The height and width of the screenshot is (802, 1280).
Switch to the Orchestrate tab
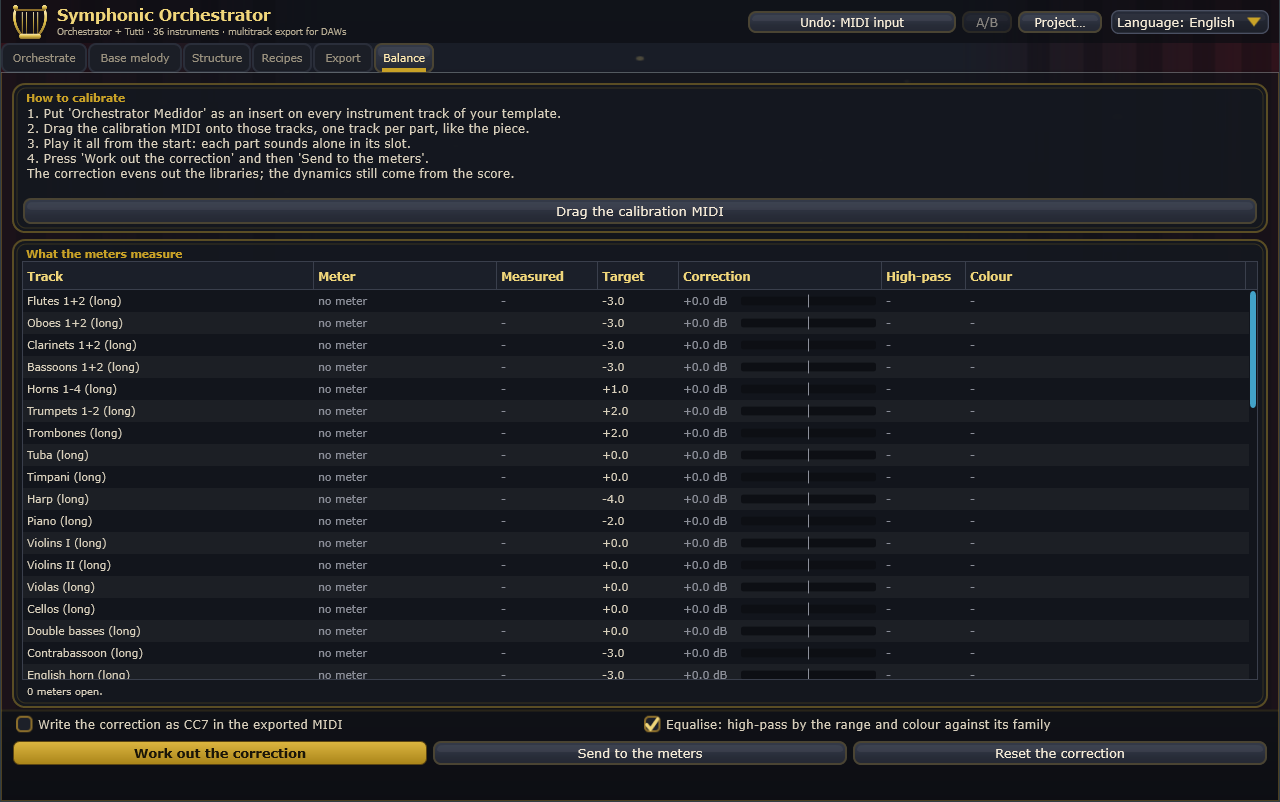44,58
